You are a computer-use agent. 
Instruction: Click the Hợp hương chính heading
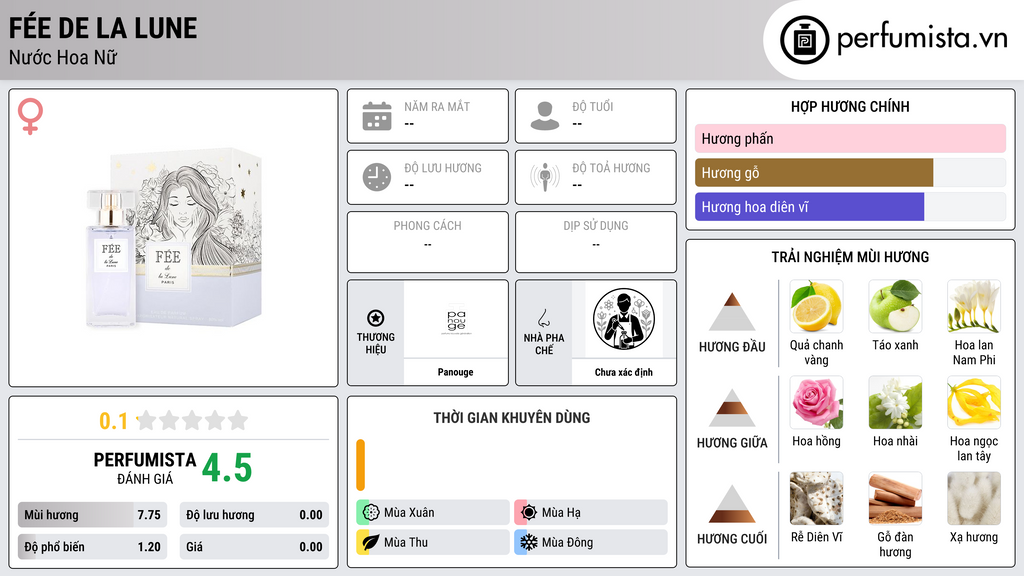pyautogui.click(x=850, y=106)
